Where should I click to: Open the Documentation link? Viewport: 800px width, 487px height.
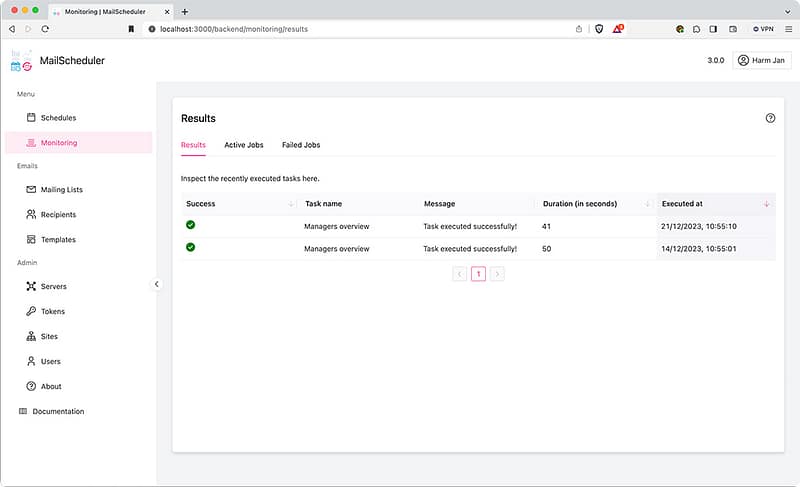pos(58,412)
